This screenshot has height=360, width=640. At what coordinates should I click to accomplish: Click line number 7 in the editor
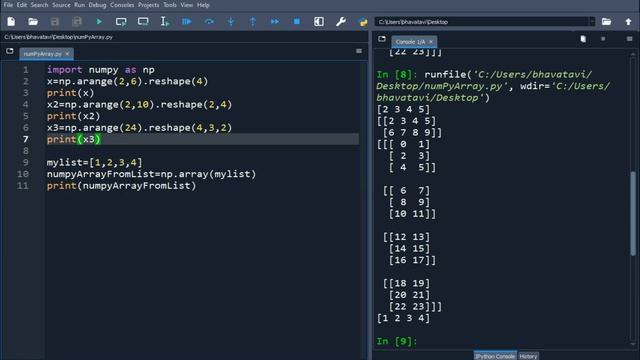click(26, 139)
